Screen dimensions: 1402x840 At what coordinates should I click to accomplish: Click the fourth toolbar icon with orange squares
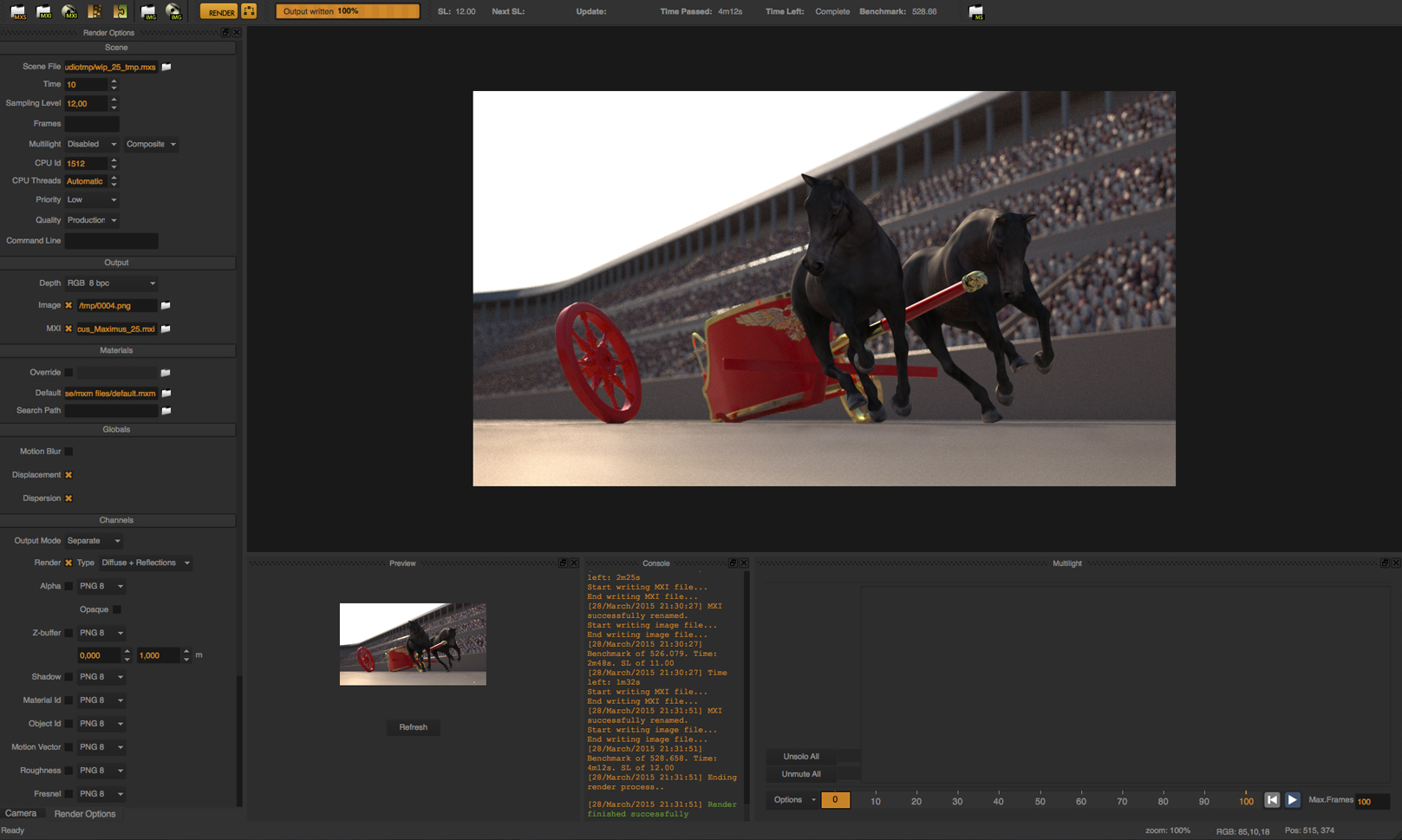tap(95, 12)
